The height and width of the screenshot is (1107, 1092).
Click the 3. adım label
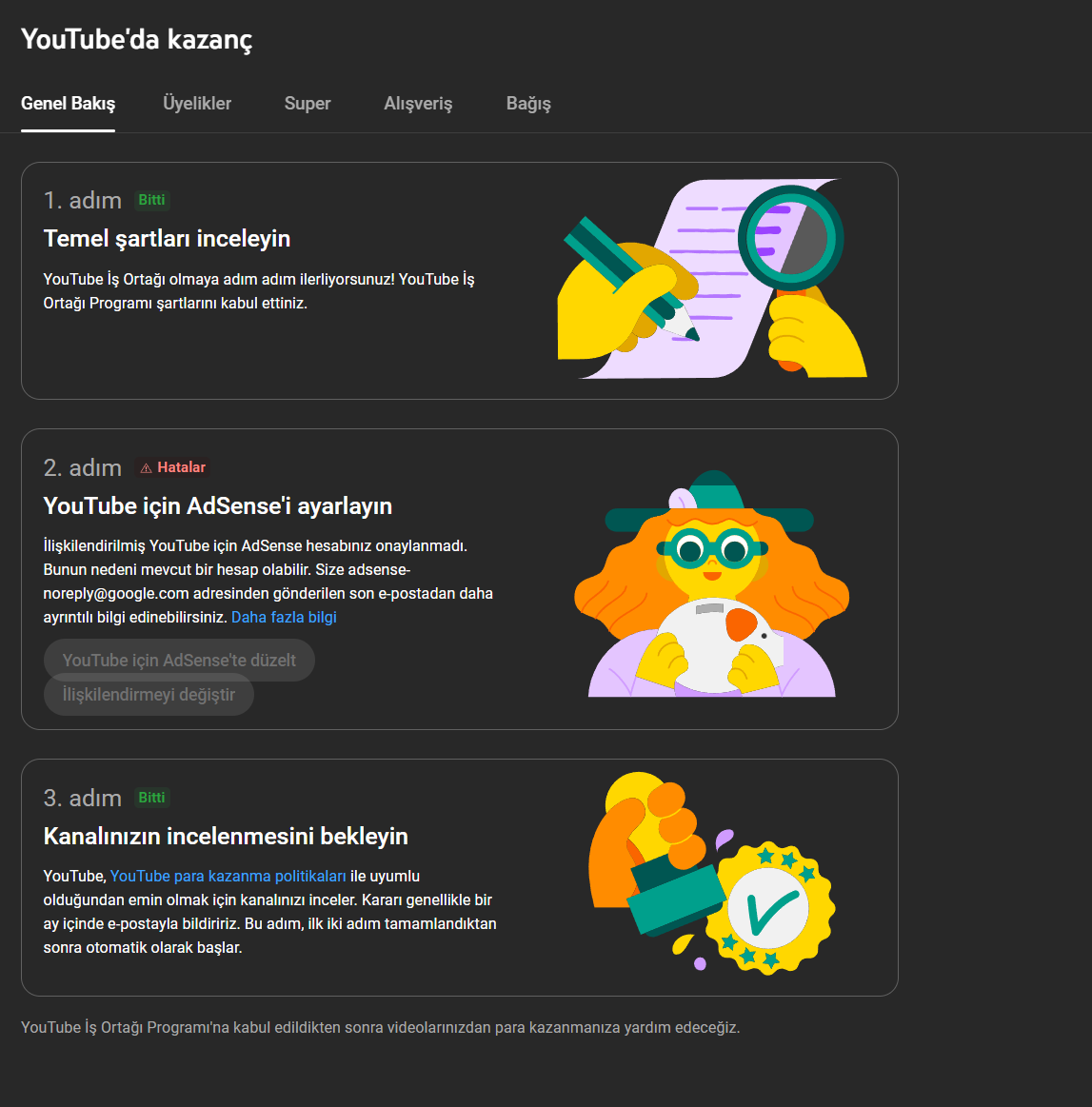coord(83,798)
